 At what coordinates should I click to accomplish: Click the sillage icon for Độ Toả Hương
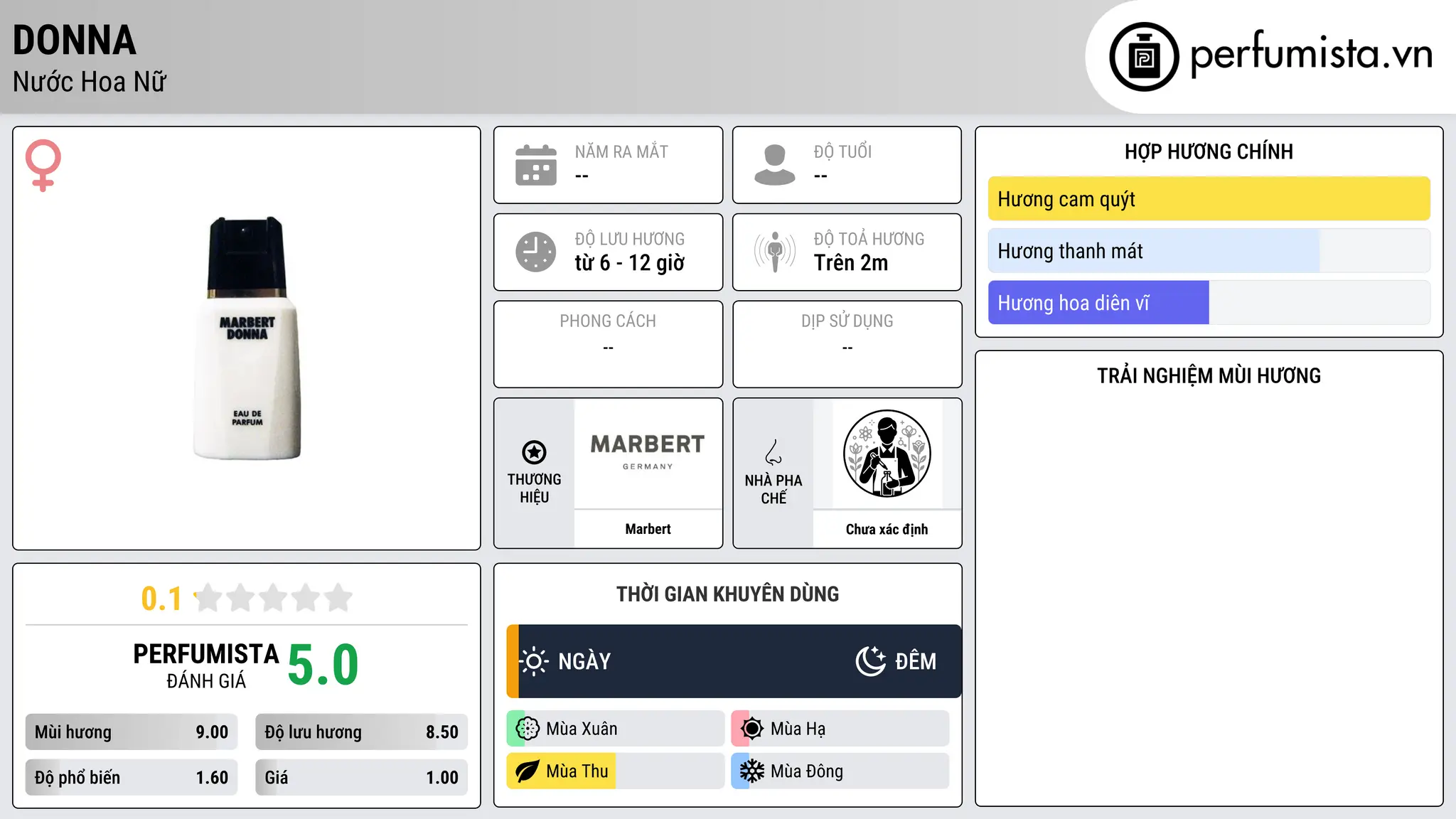pyautogui.click(x=775, y=252)
